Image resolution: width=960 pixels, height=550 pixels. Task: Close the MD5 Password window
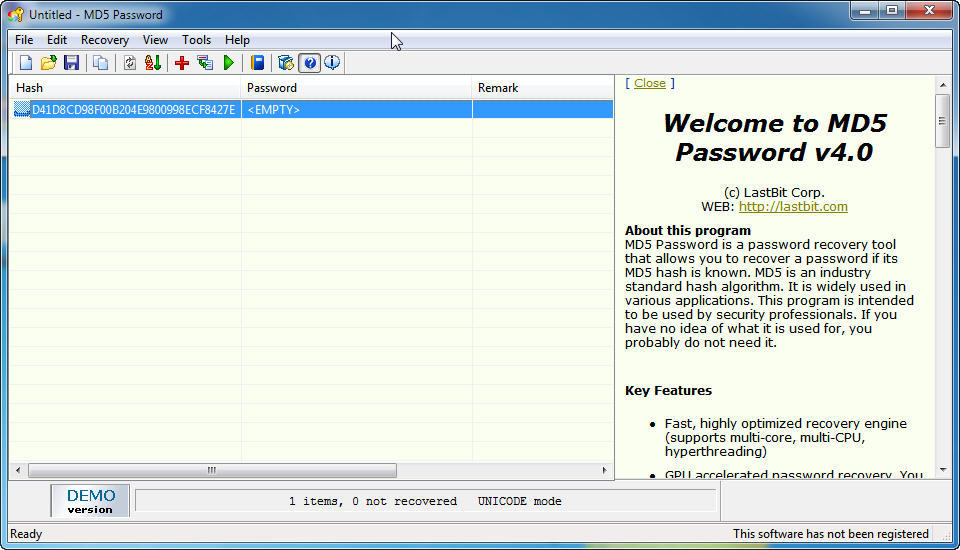[929, 10]
